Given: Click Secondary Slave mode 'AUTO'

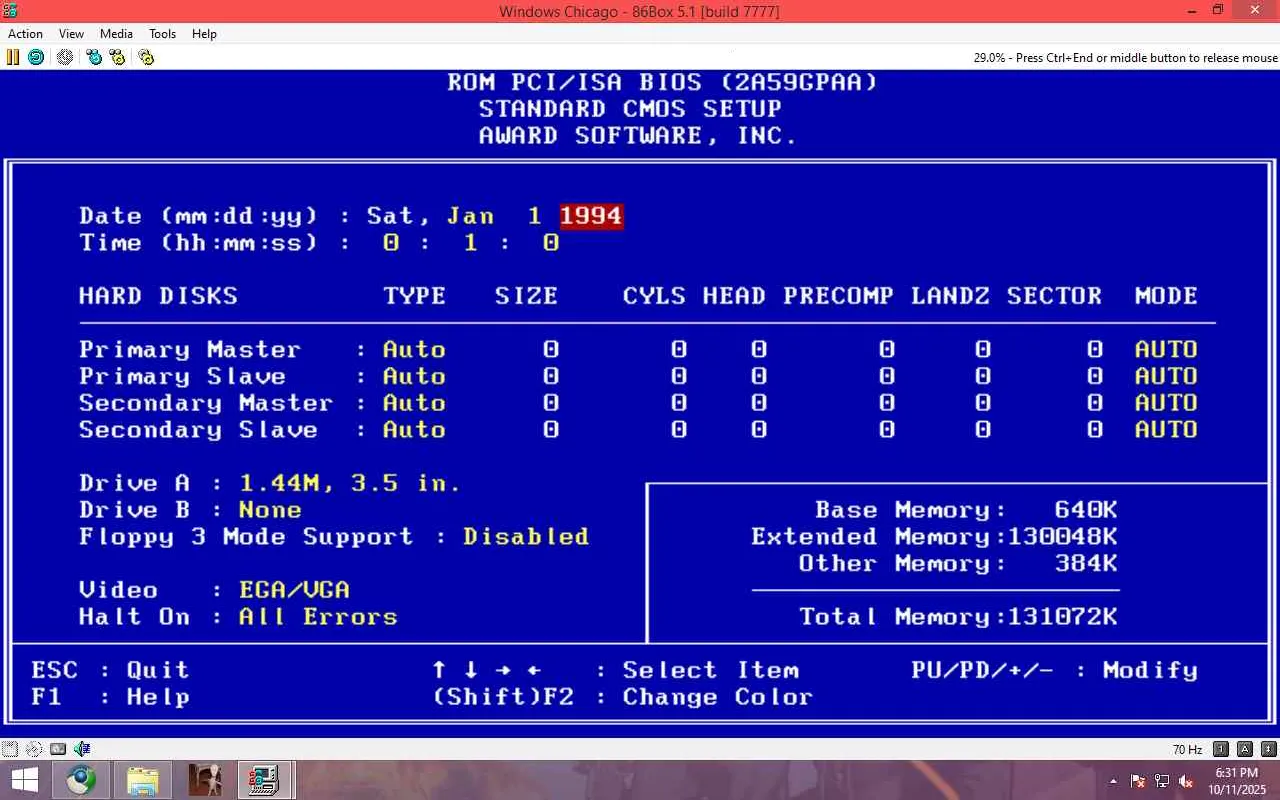Looking at the screenshot, I should point(1166,430).
